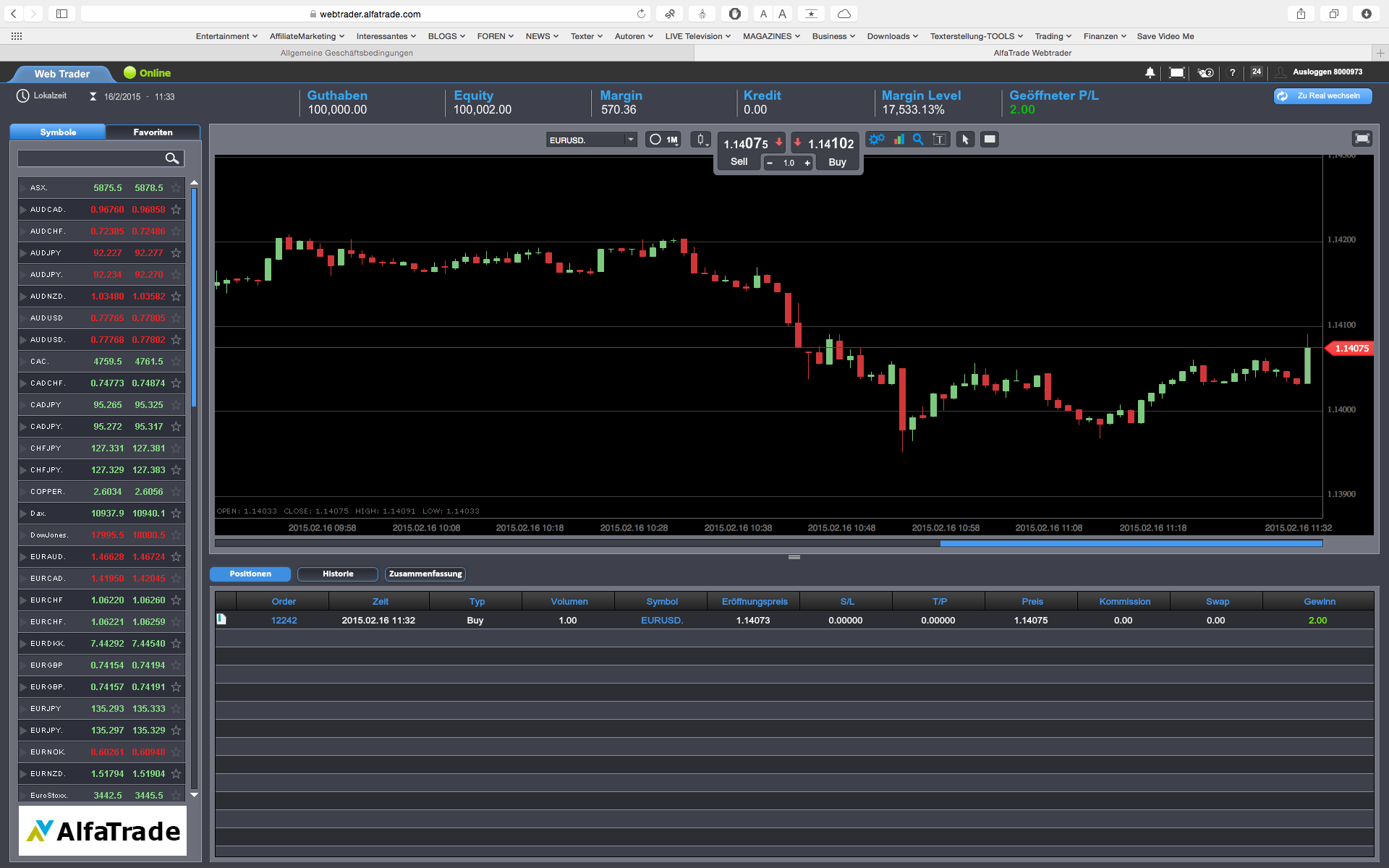
Task: Expand the CADJPY row arrow
Action: [23, 405]
